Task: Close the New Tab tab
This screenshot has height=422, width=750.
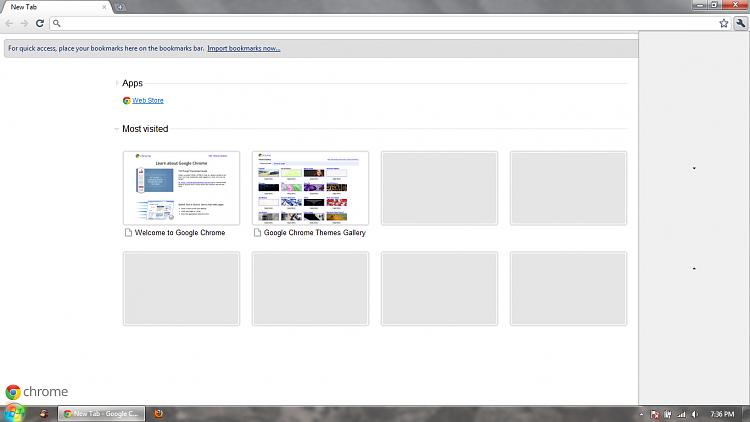Action: click(x=104, y=7)
